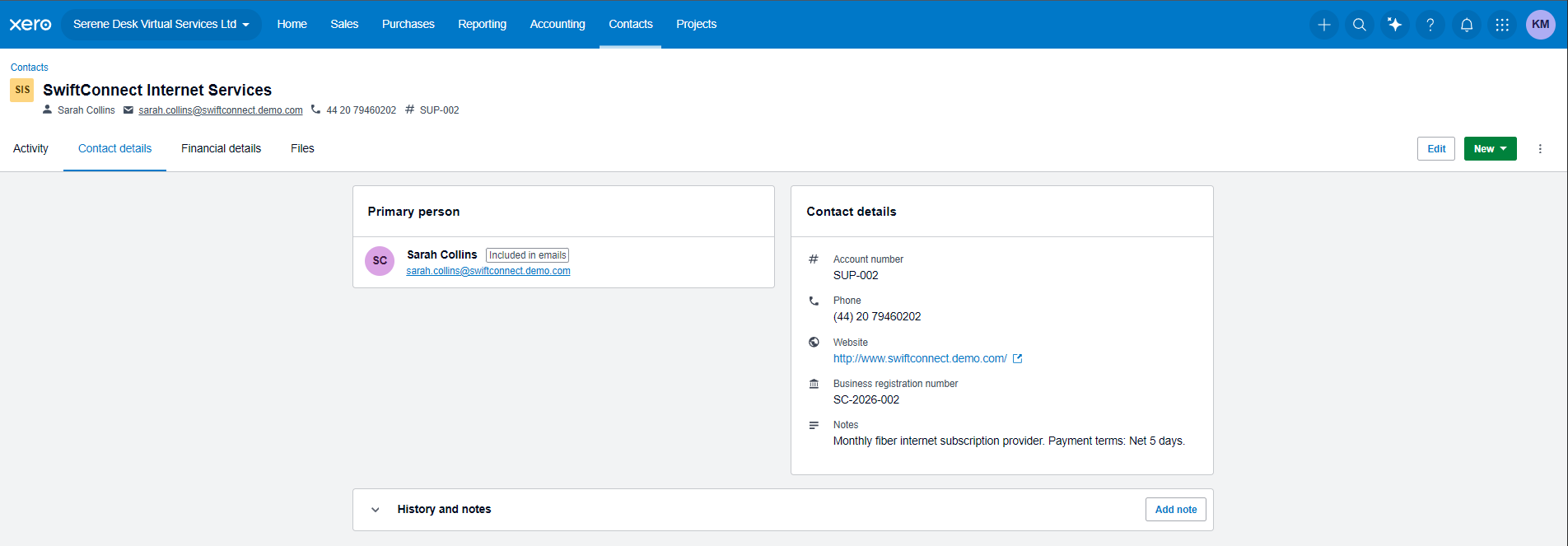Click the registration number SC-2026-002
This screenshot has height=546, width=1568.
(866, 400)
